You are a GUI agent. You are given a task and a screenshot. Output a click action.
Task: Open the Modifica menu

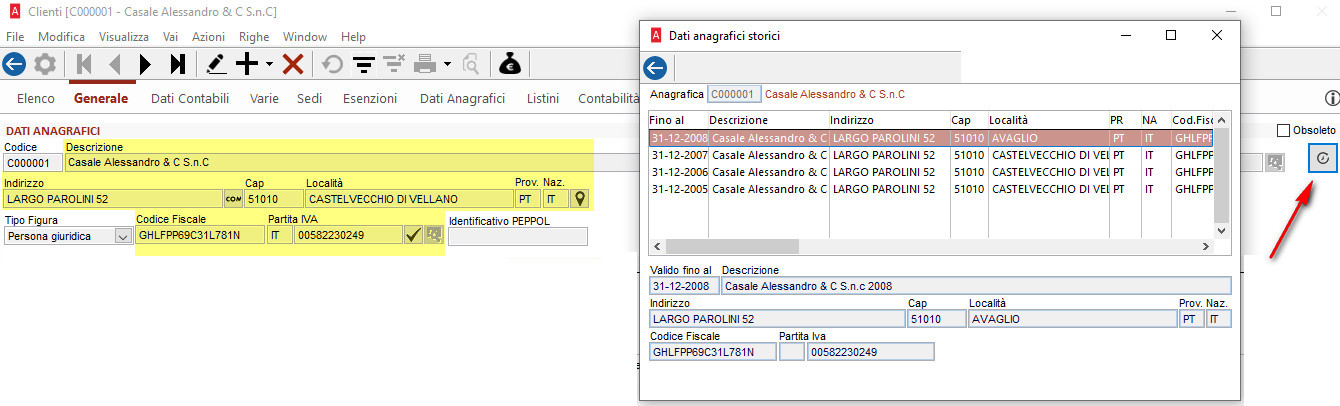(x=61, y=36)
